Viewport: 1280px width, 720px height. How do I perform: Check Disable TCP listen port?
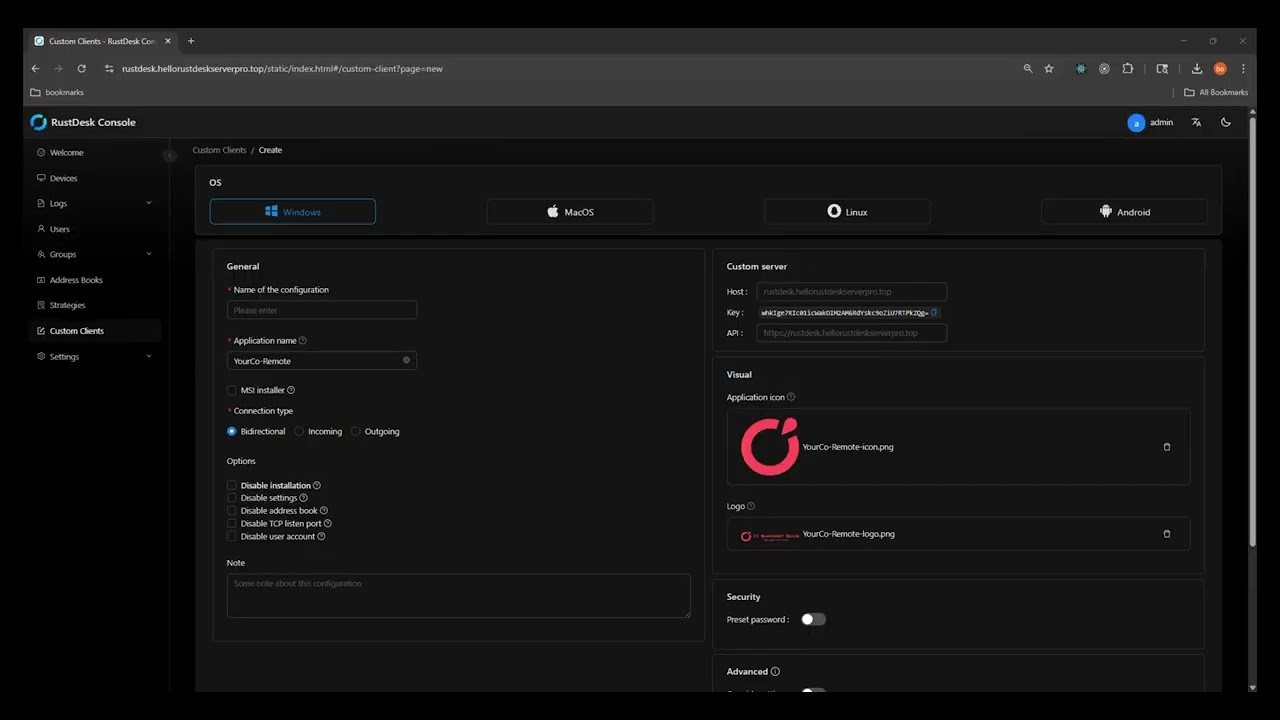232,523
